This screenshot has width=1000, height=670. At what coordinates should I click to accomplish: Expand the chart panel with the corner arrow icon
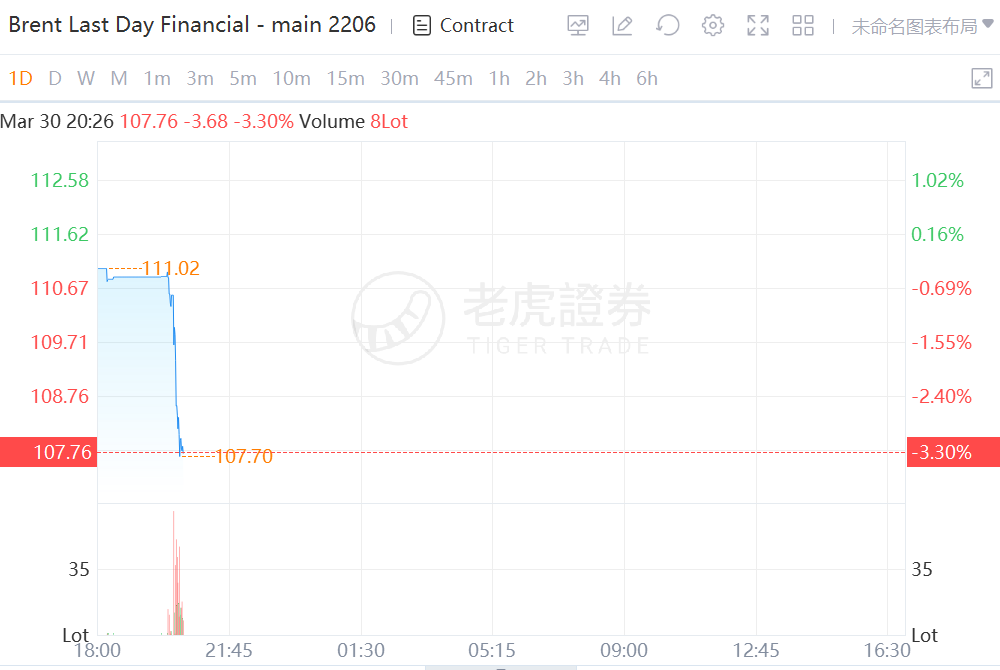(982, 79)
